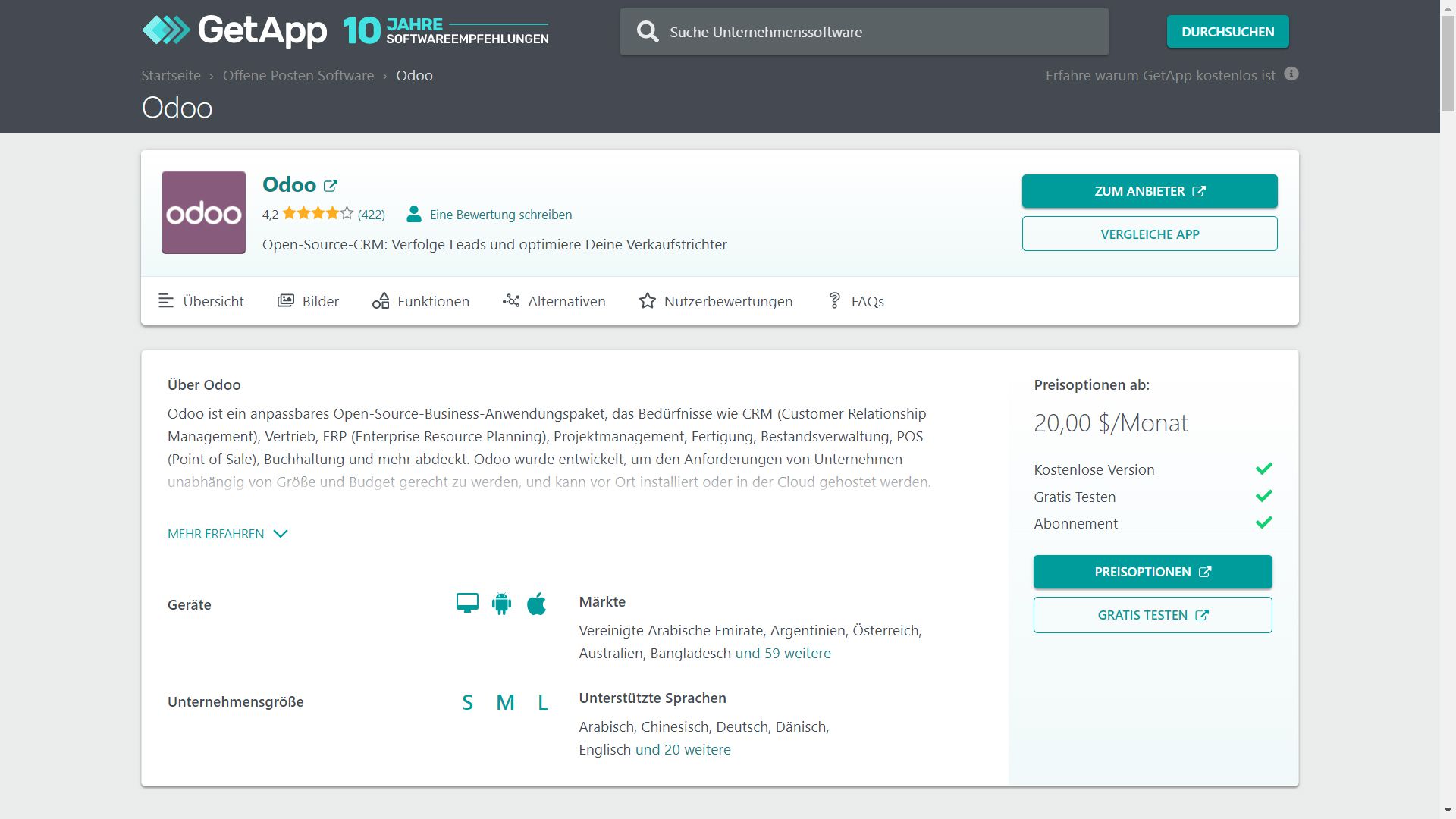Click the desktop device icon
This screenshot has height=819, width=1456.
click(x=467, y=604)
